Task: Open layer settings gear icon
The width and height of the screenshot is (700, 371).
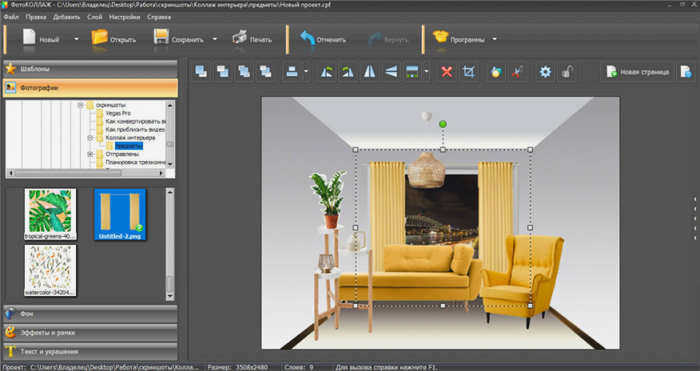Action: click(545, 71)
